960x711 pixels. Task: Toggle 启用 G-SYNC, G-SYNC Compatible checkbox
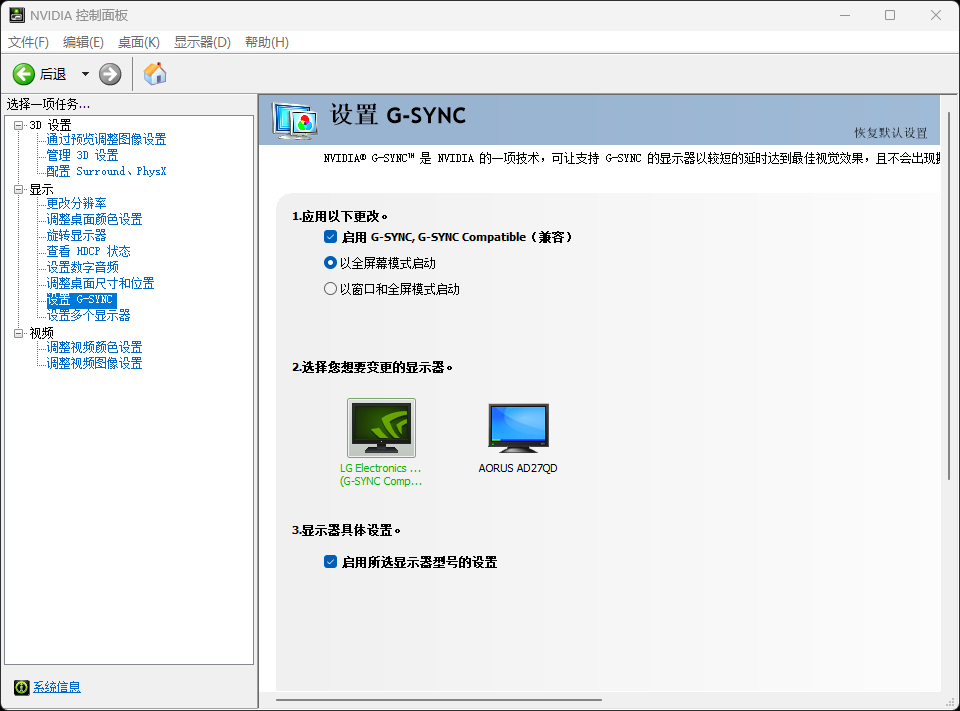coord(330,237)
